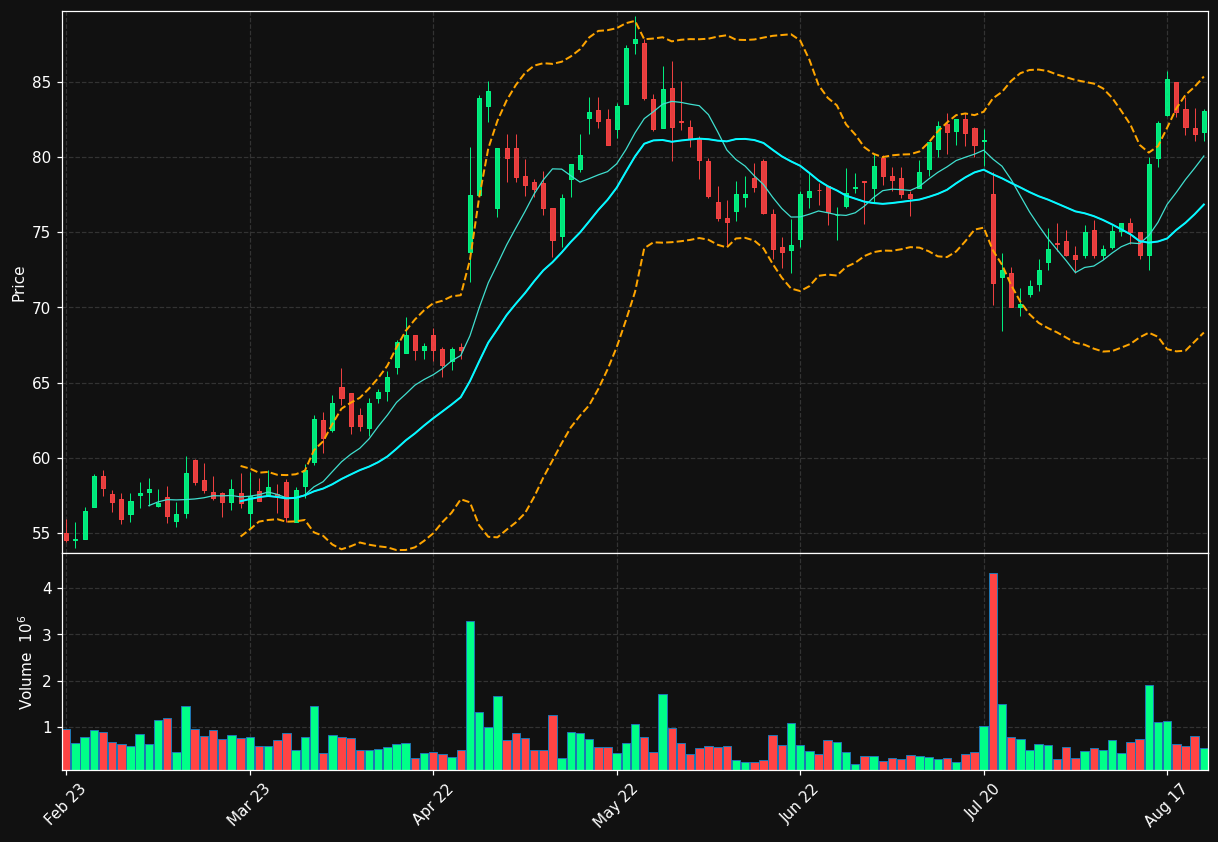Image resolution: width=1218 pixels, height=842 pixels.
Task: Click the volume tick label 2
Action: click(47, 682)
